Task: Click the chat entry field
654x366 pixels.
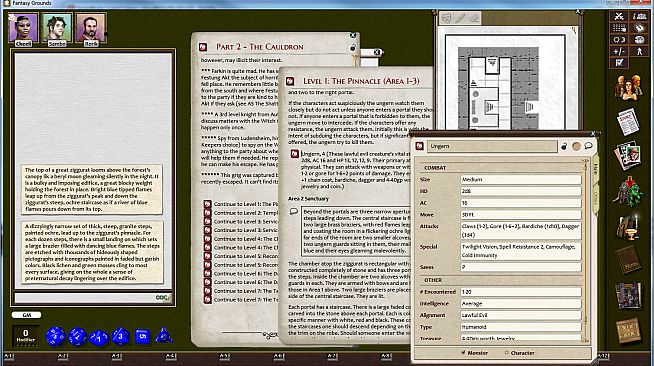Action: pyautogui.click(x=84, y=298)
